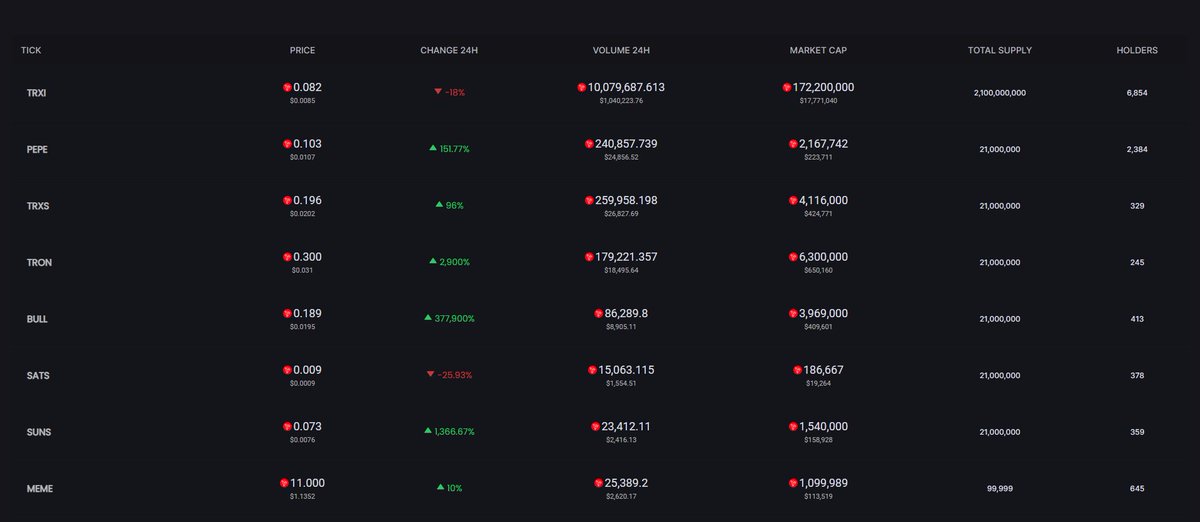The height and width of the screenshot is (522, 1200).
Task: Open the TRXS token row
Action: click(x=600, y=206)
